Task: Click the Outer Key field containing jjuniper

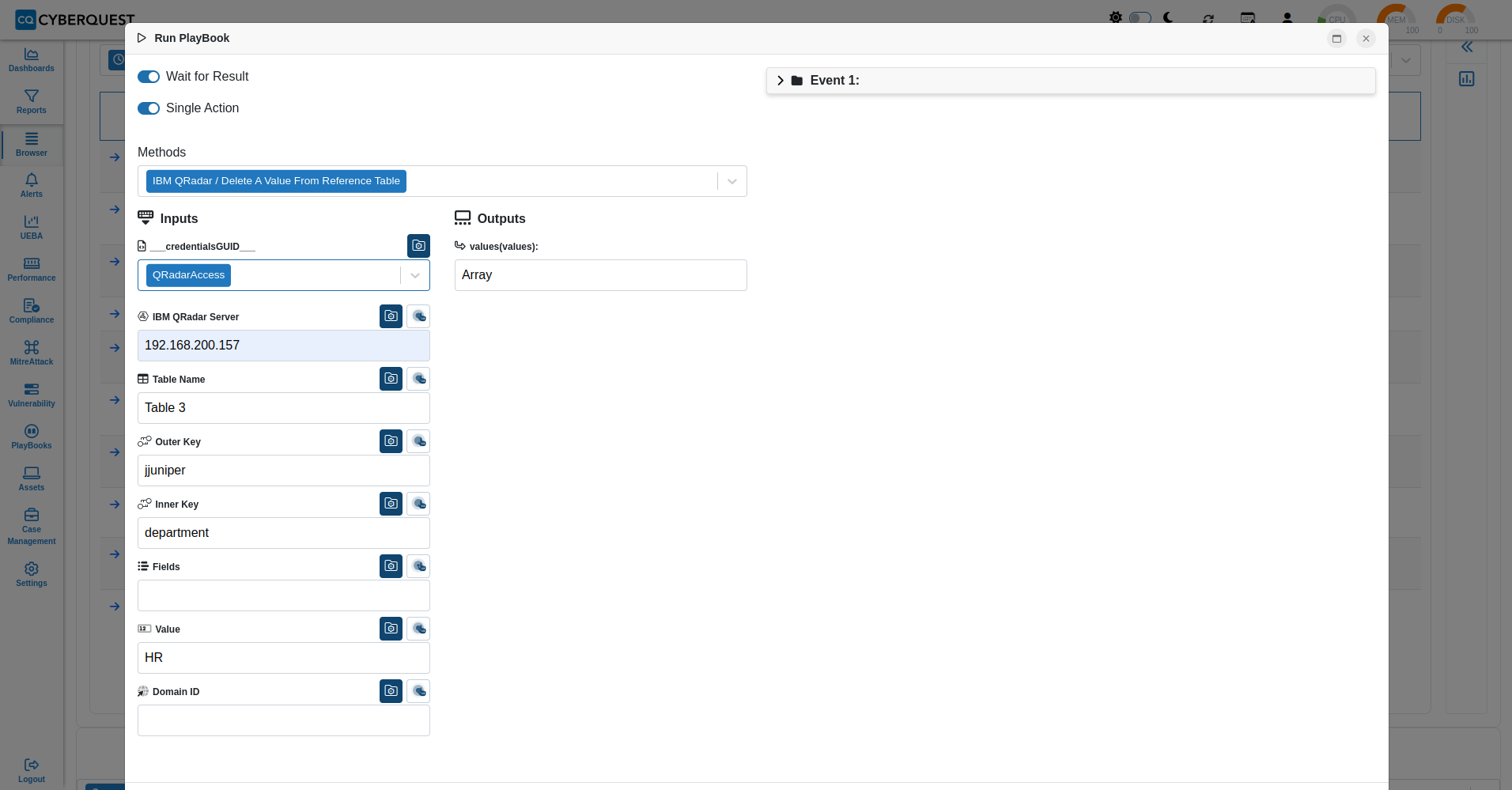Action: pyautogui.click(x=284, y=471)
